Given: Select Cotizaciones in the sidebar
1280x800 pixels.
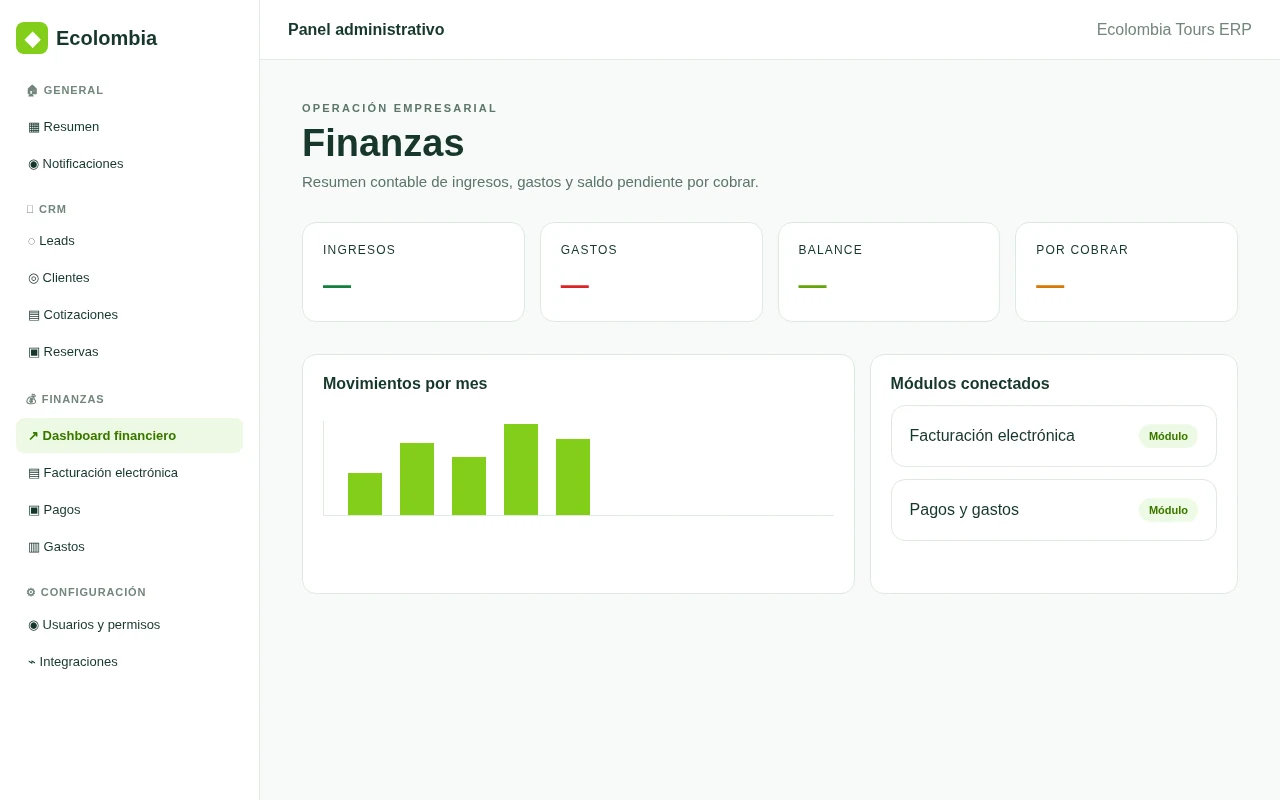Looking at the screenshot, I should pos(129,315).
